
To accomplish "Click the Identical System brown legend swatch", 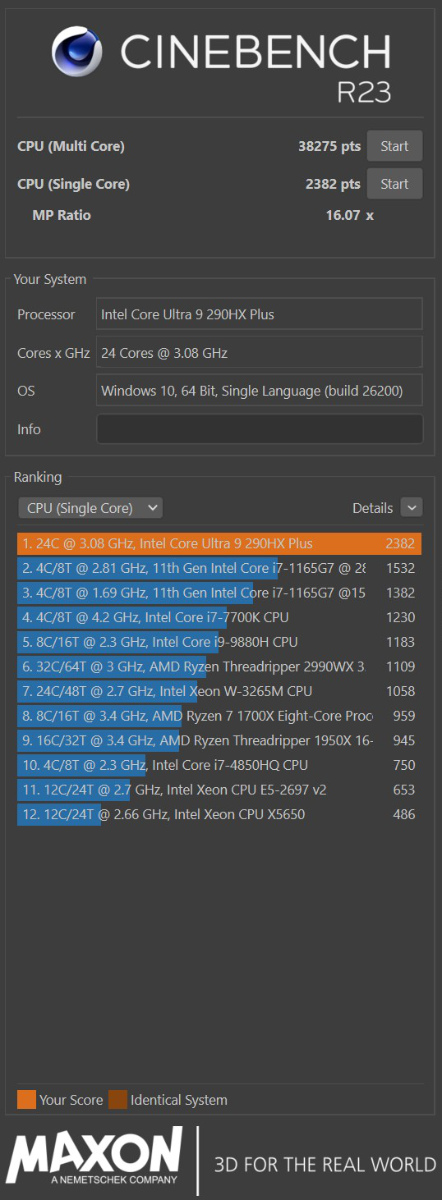I will tap(118, 1100).
